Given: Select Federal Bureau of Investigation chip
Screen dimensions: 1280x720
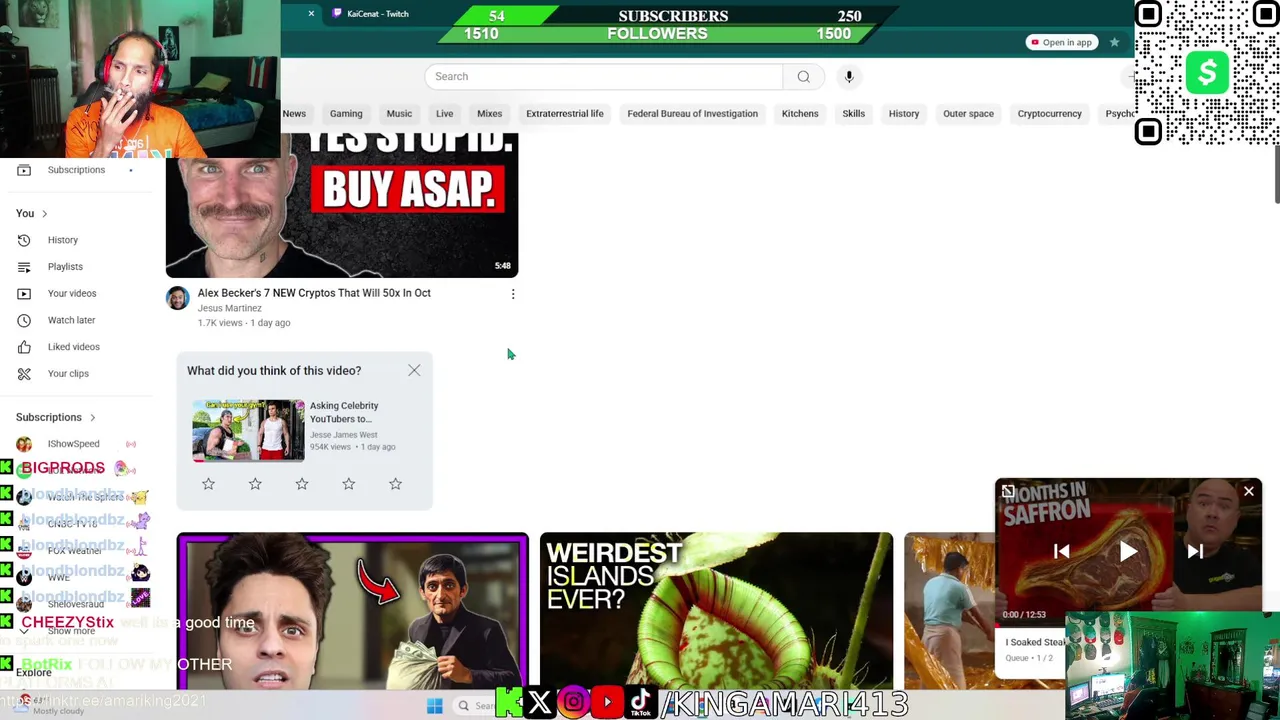Looking at the screenshot, I should pos(692,114).
